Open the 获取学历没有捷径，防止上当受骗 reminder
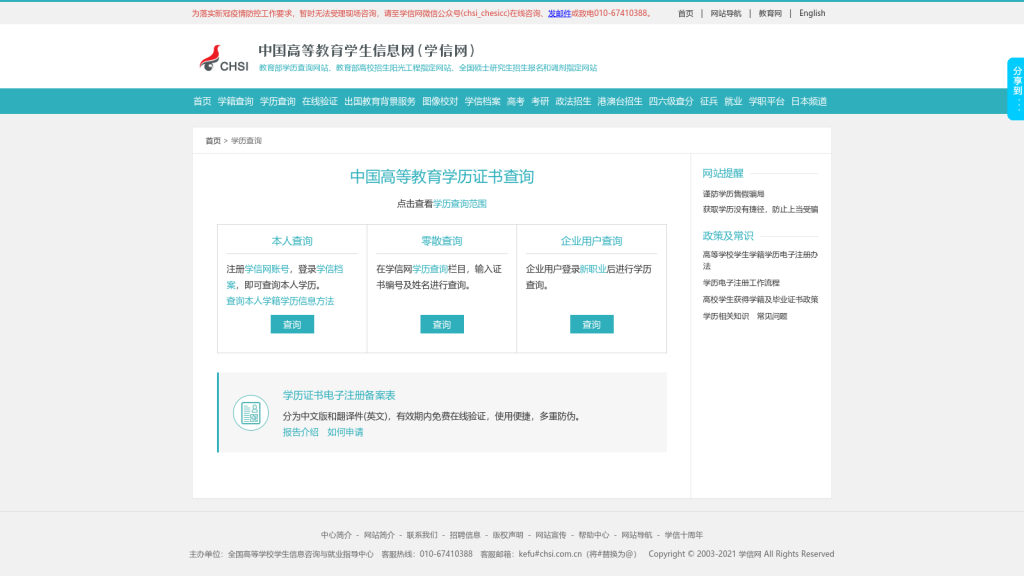 [x=760, y=210]
